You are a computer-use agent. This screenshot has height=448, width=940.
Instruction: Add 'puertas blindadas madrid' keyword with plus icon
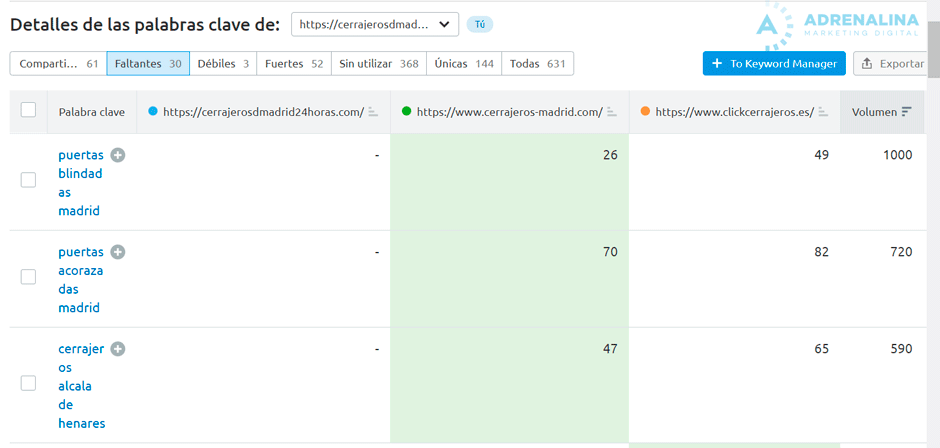point(118,155)
